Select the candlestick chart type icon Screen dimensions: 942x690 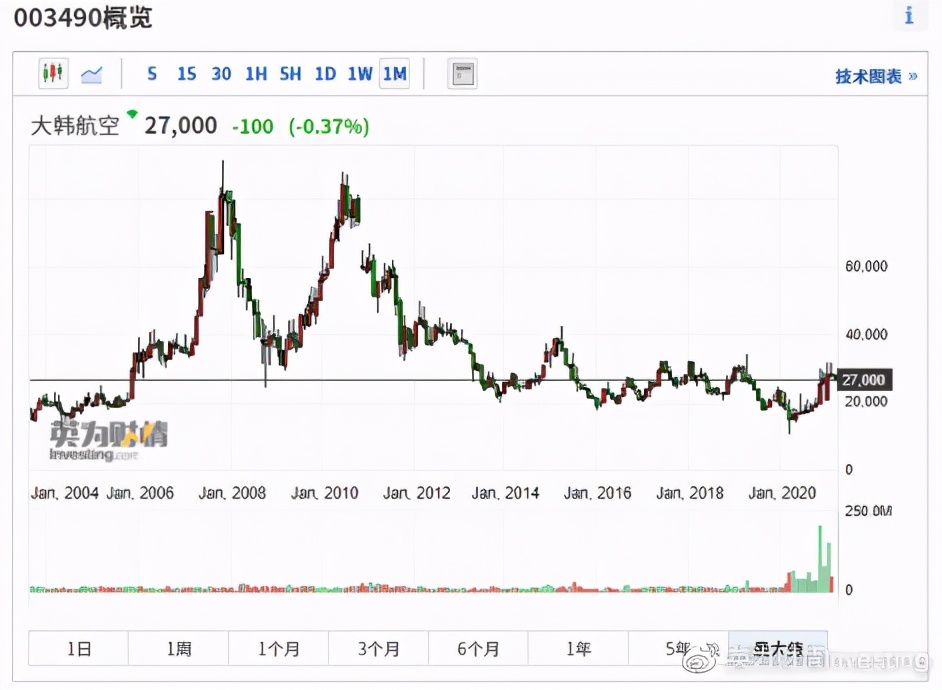pos(53,74)
